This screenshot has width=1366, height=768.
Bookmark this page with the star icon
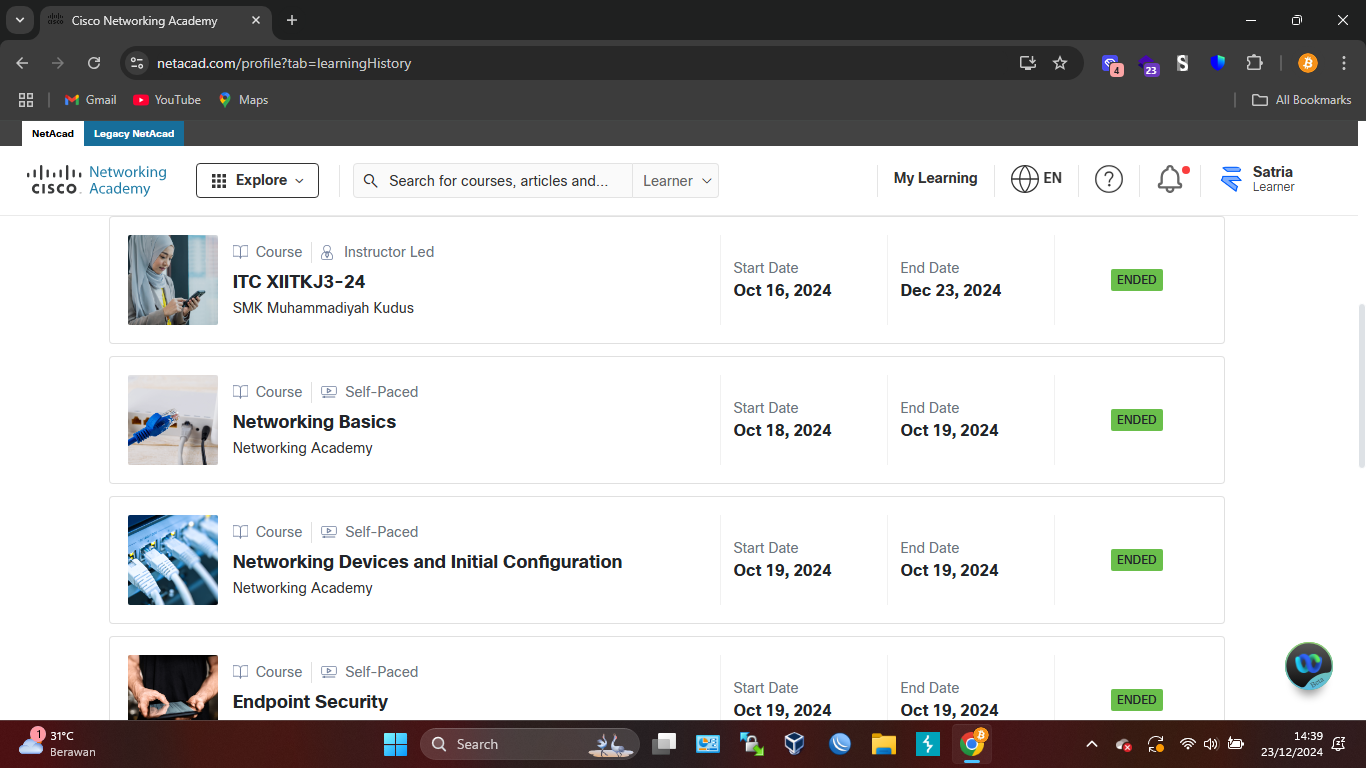point(1060,63)
